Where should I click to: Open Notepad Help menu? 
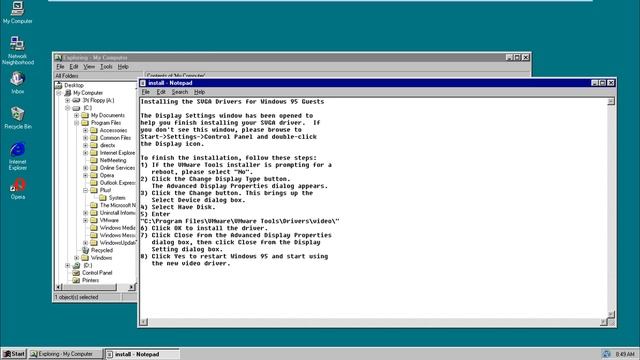pos(200,92)
